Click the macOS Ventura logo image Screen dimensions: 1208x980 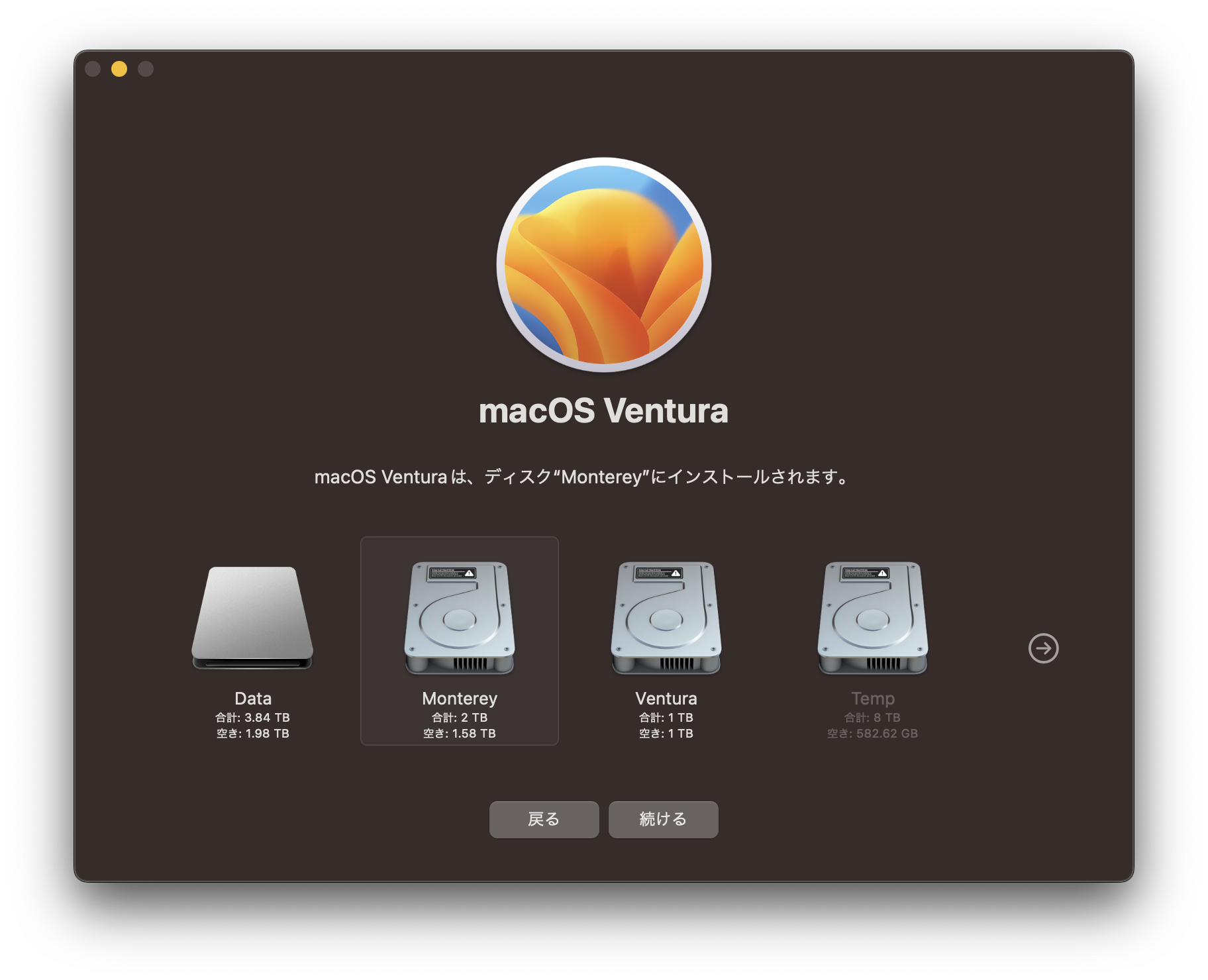click(x=604, y=265)
